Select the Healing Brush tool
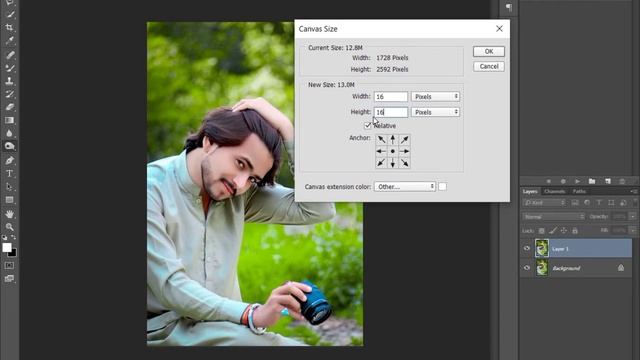The image size is (640, 360). pos(9,55)
